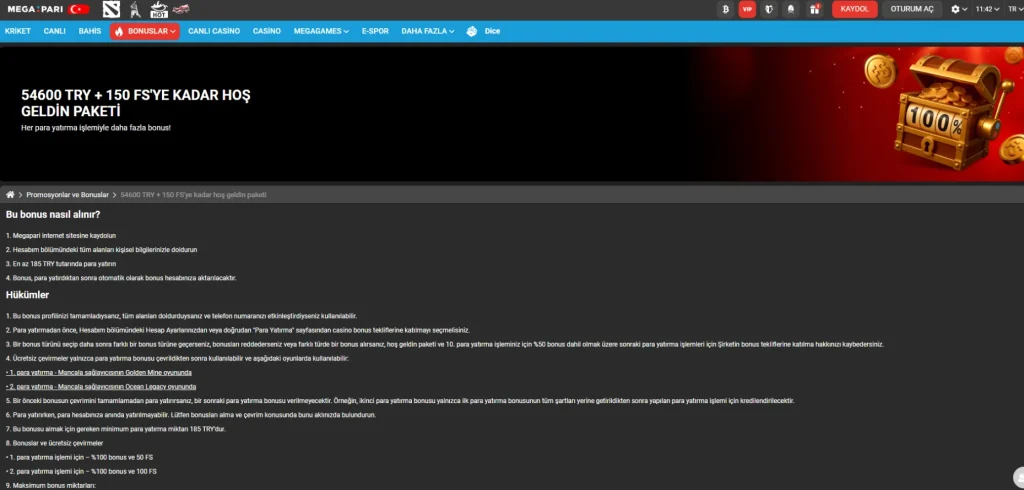Open the BONUSLAR menu item
The image size is (1024, 490).
[145, 31]
